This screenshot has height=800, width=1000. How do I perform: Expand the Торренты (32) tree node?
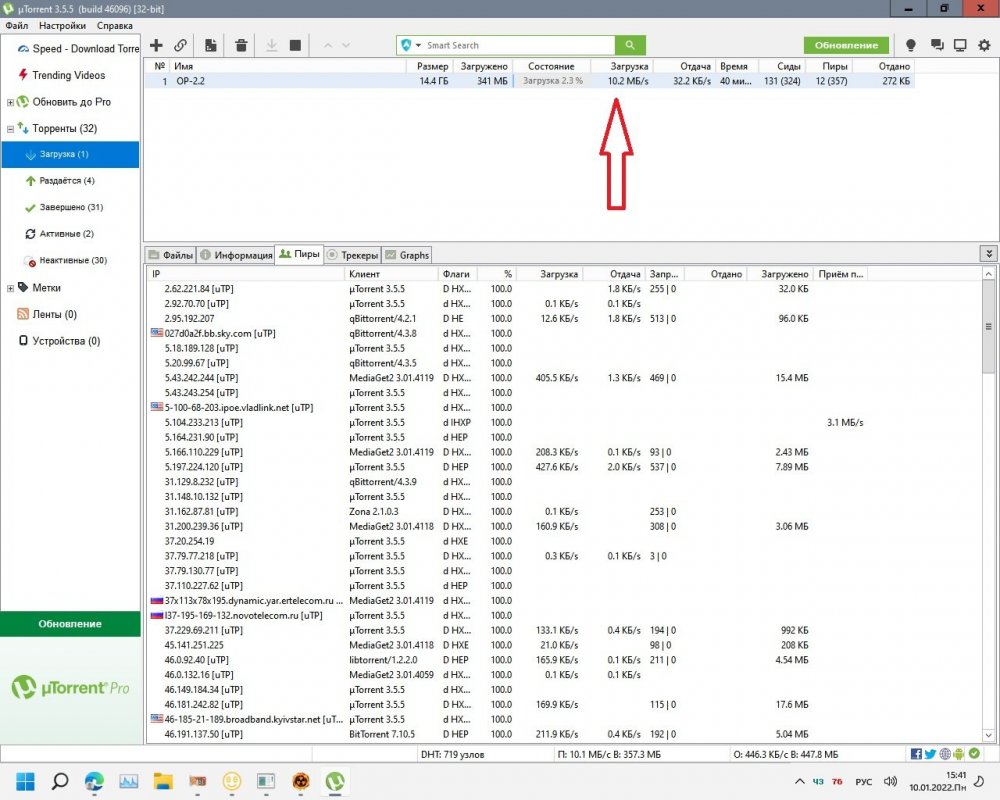pyautogui.click(x=10, y=129)
